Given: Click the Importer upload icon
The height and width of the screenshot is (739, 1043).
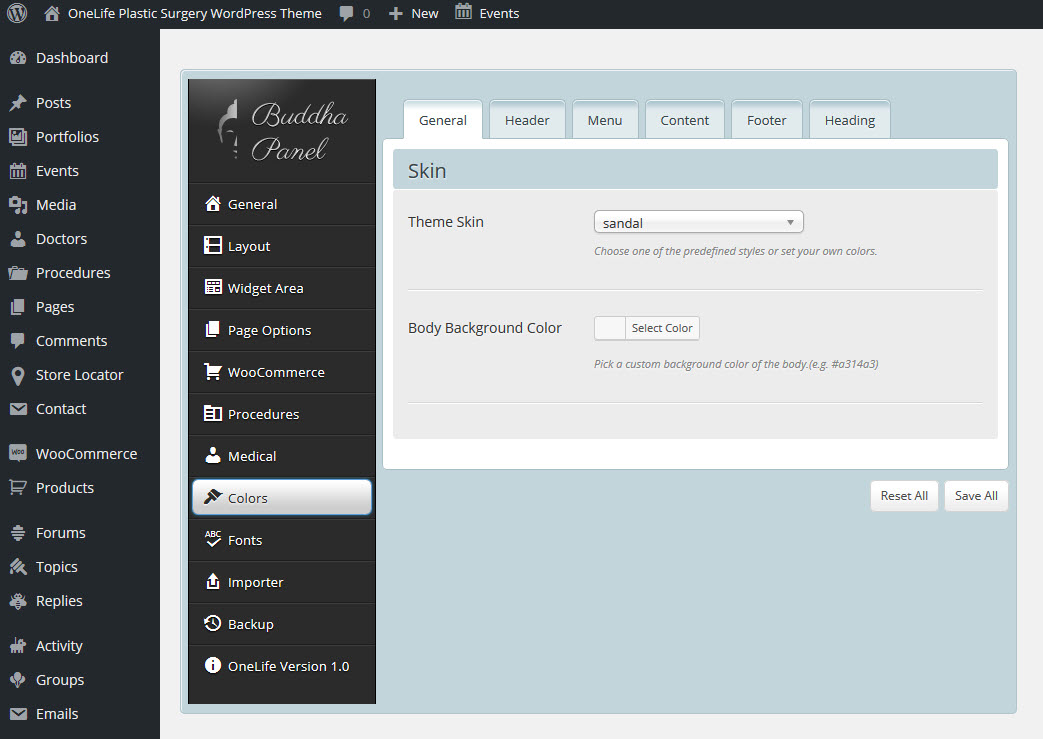Looking at the screenshot, I should (212, 582).
